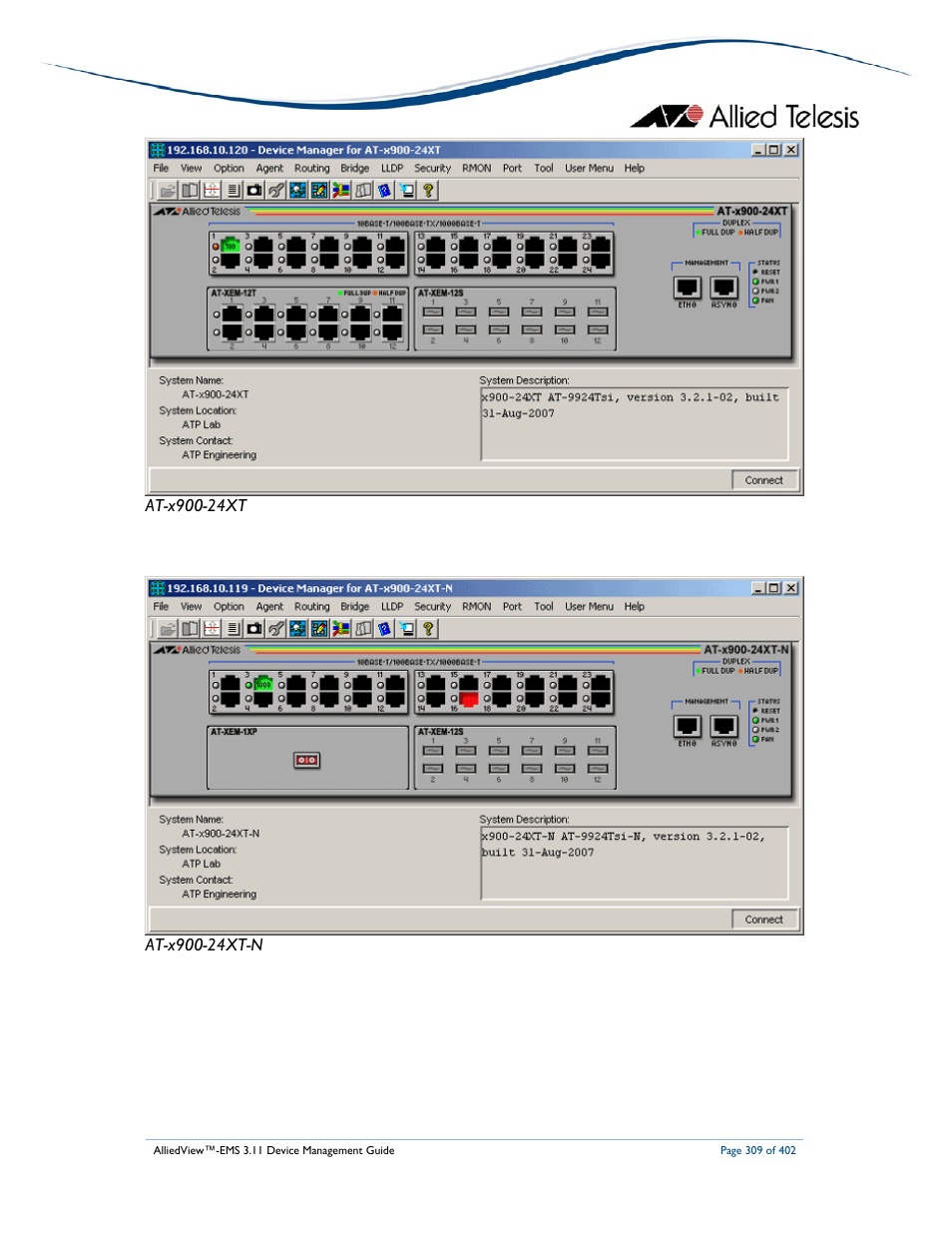Click the camera icon in 192.168.10.120 toolbar
Screen dimensions: 952x1233
pyautogui.click(x=254, y=190)
